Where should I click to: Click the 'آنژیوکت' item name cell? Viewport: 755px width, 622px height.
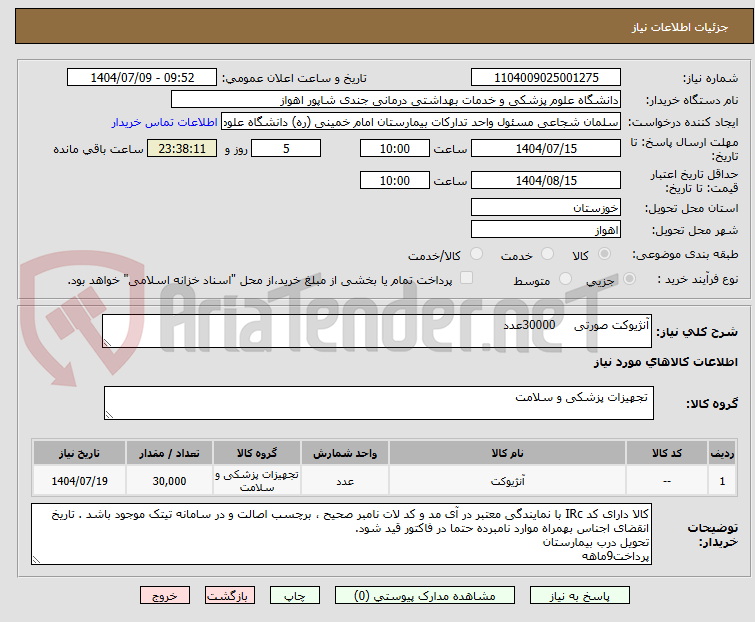click(x=507, y=481)
